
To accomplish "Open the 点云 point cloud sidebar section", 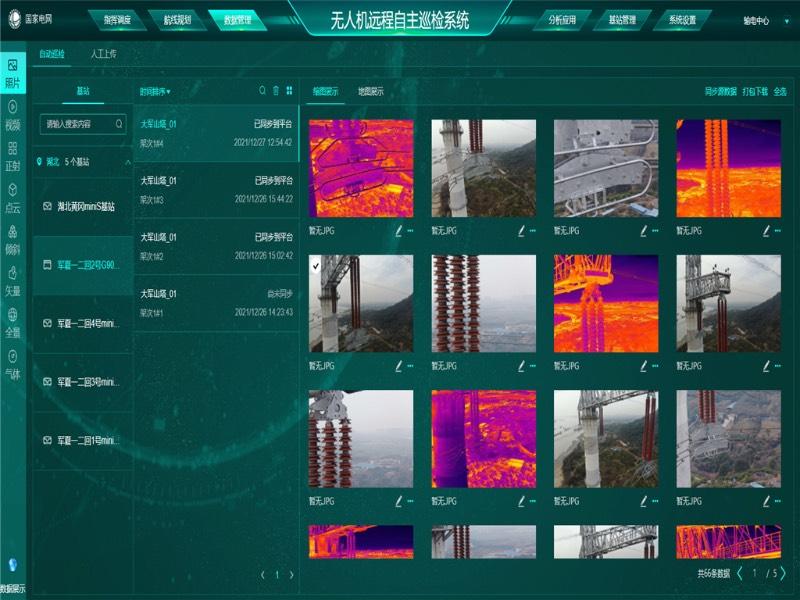I will (x=13, y=198).
